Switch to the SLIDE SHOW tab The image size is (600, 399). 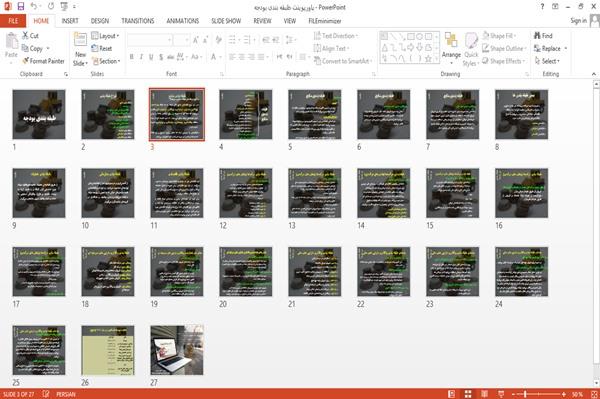pyautogui.click(x=226, y=21)
